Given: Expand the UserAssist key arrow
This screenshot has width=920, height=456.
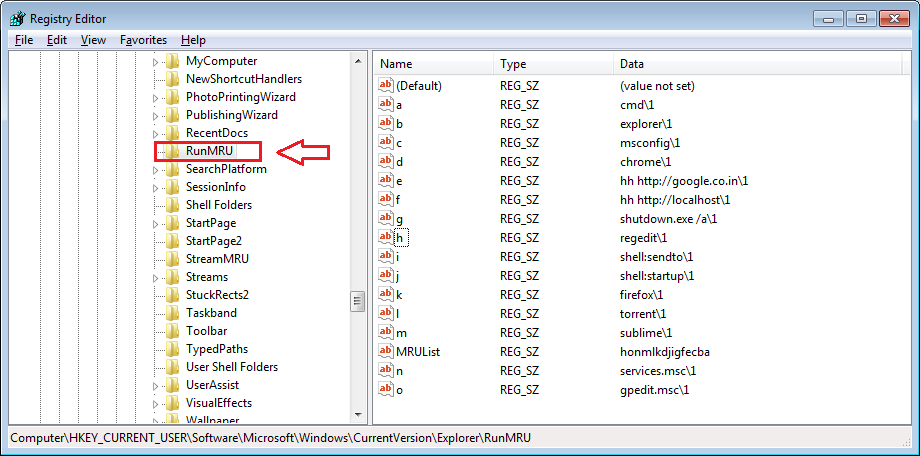Looking at the screenshot, I should coord(155,386).
